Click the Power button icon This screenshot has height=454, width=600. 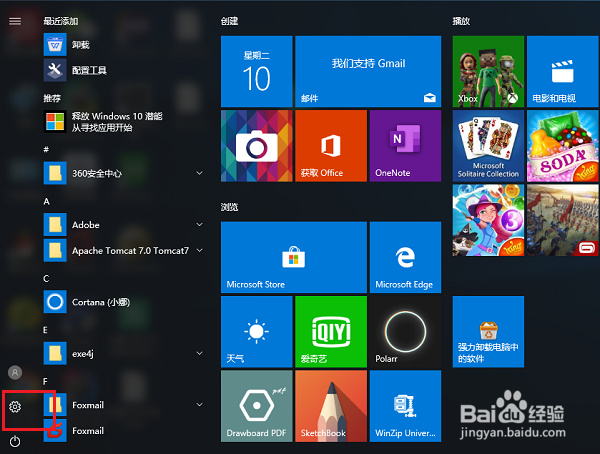pyautogui.click(x=15, y=441)
